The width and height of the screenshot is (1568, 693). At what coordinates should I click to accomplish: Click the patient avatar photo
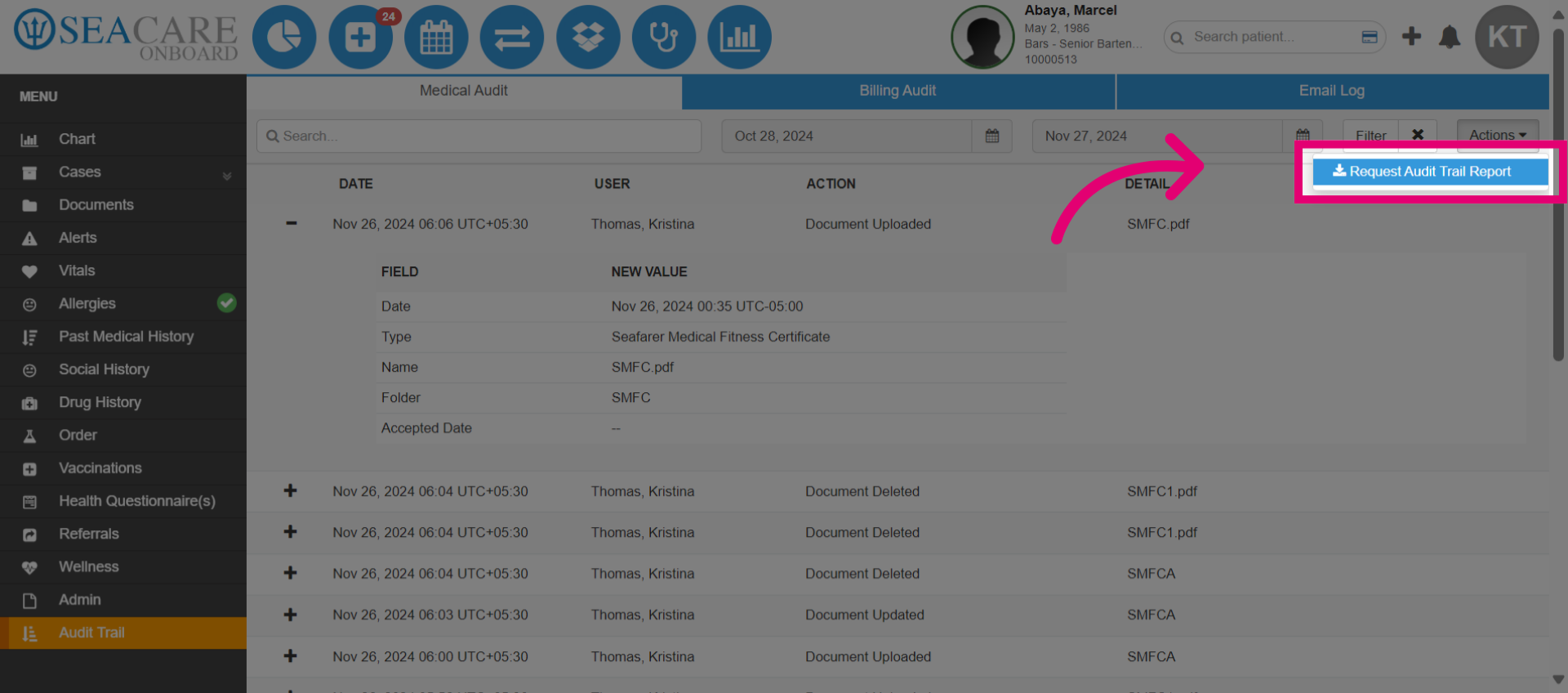pos(982,37)
